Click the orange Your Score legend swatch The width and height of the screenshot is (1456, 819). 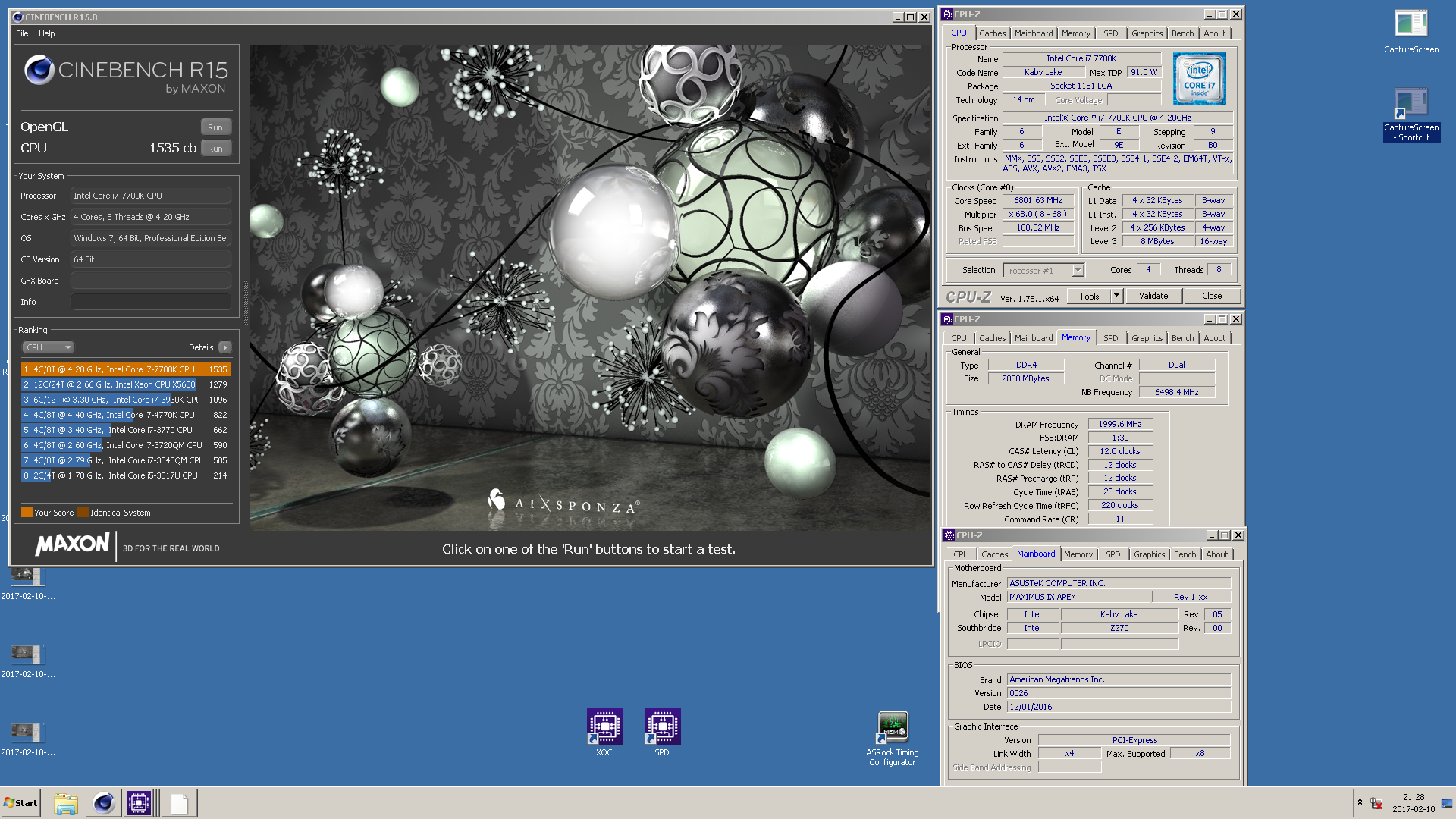27,513
